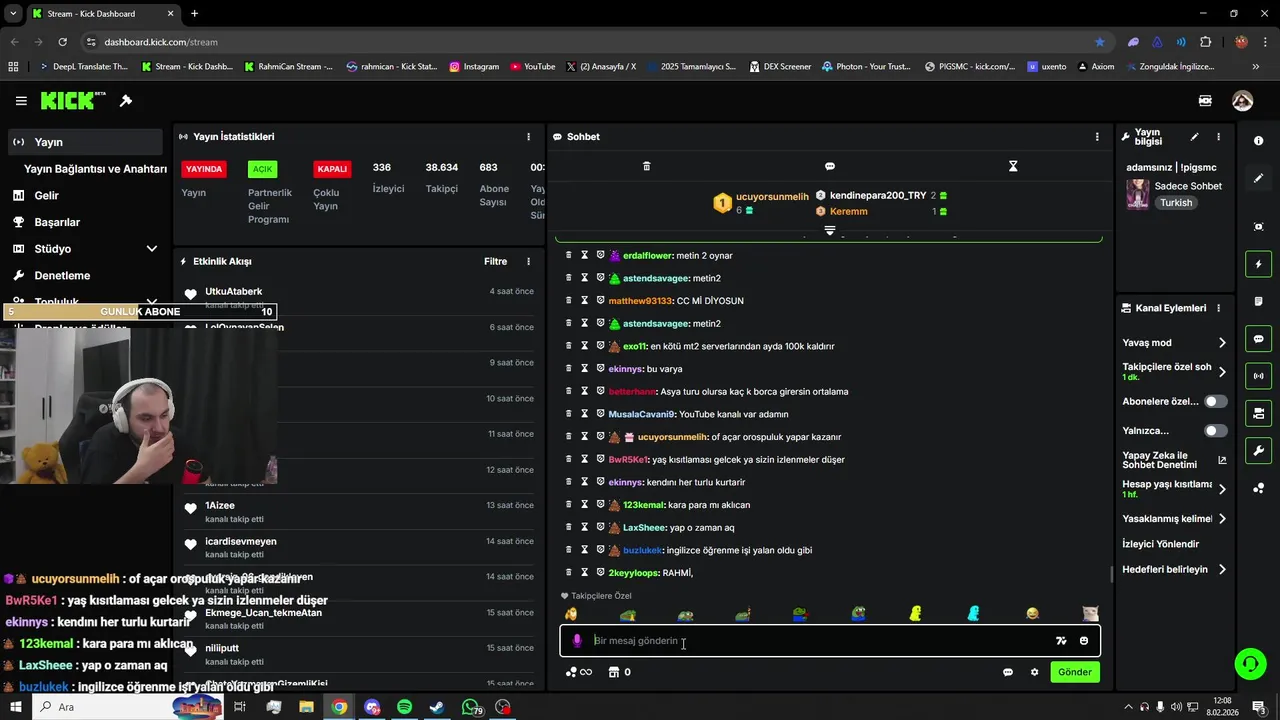The width and height of the screenshot is (1280, 720).
Task: Open Yayın Bağlantısı ve Anahtarı page
Action: (x=95, y=169)
